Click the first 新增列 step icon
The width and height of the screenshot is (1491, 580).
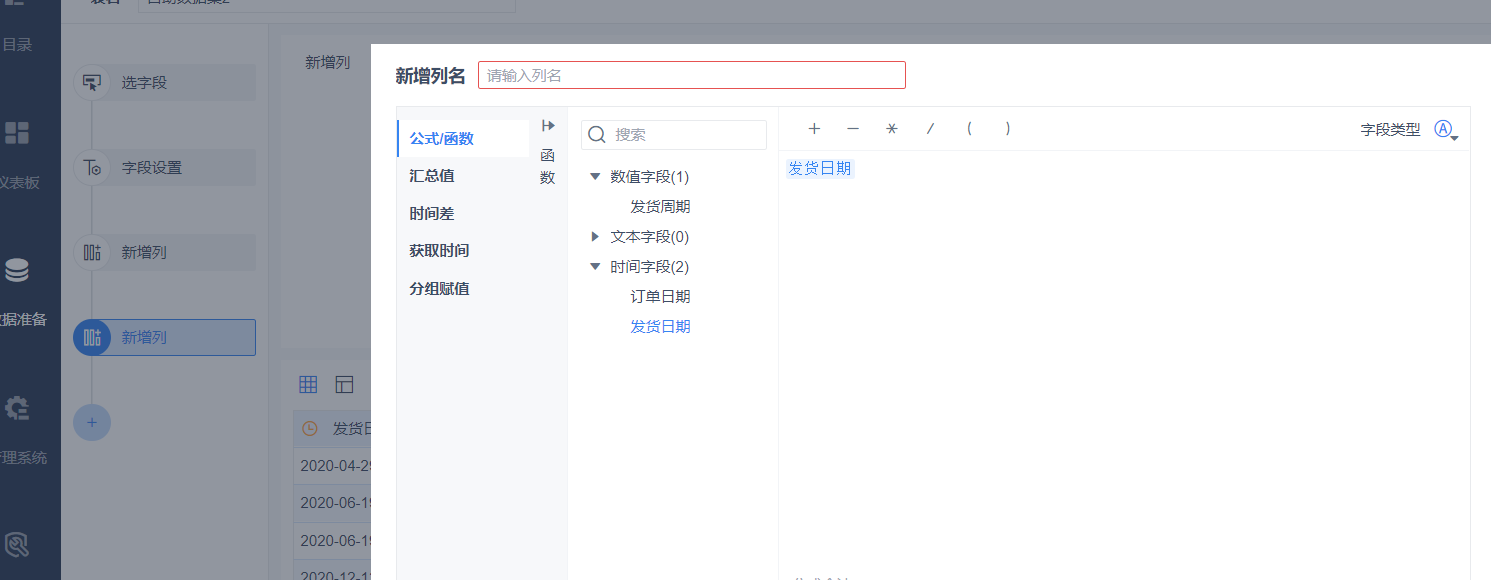click(x=92, y=253)
